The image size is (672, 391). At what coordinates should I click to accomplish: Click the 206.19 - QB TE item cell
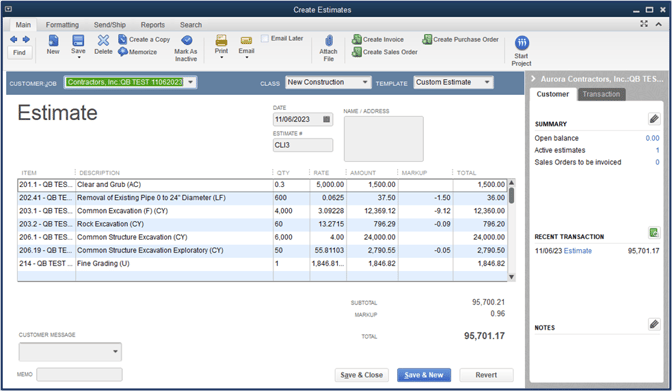(x=46, y=250)
